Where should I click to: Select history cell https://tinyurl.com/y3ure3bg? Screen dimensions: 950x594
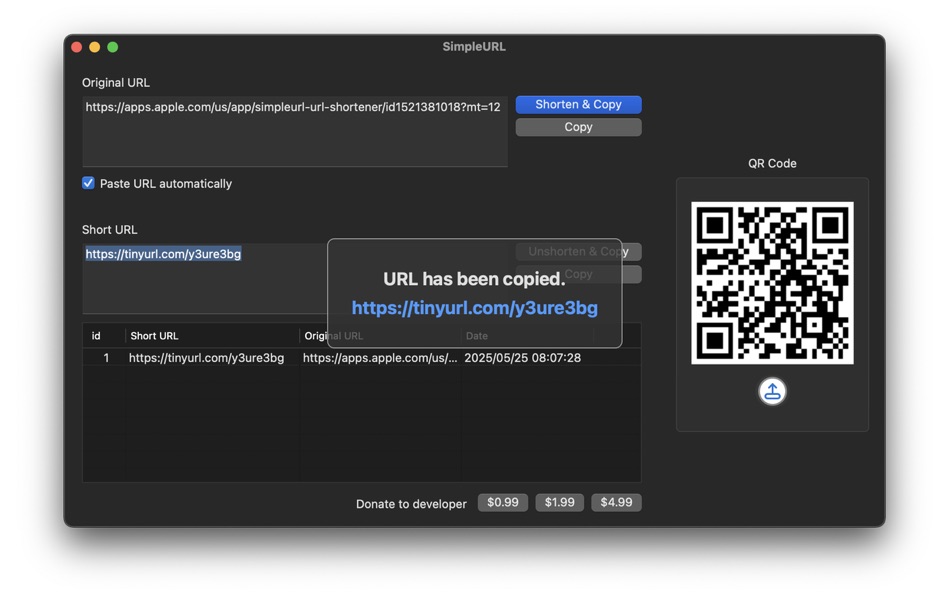(206, 358)
